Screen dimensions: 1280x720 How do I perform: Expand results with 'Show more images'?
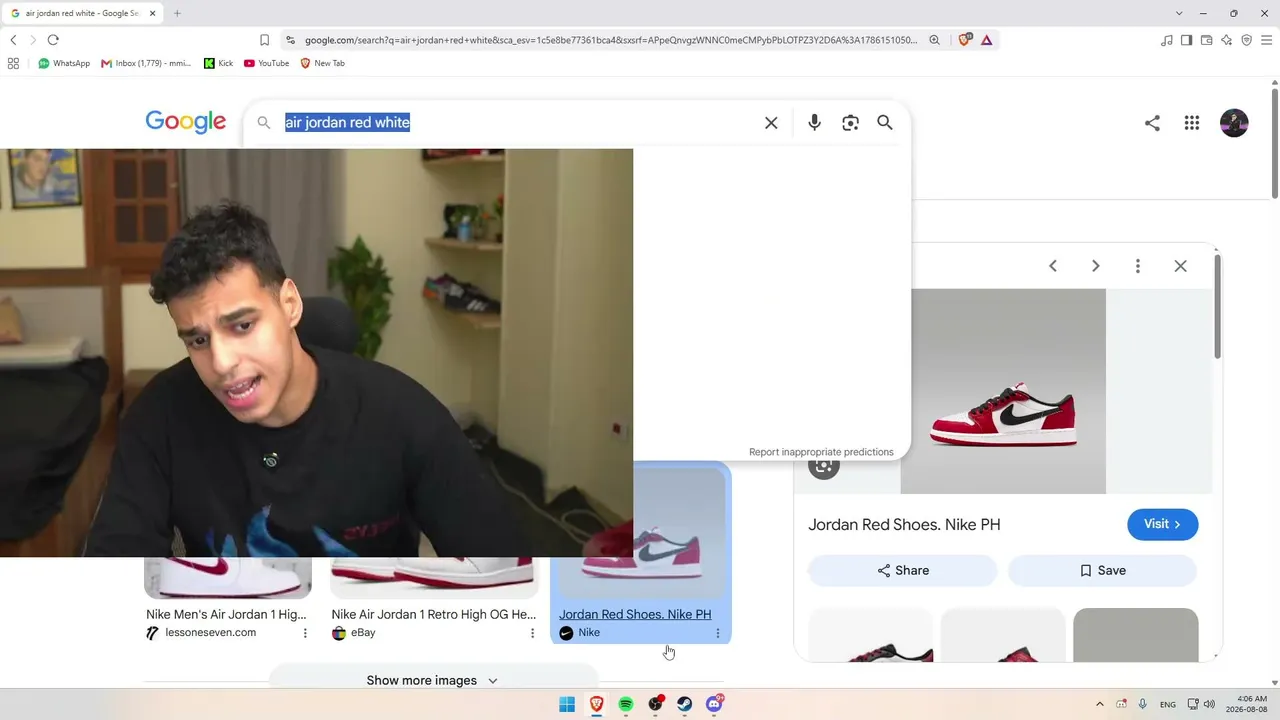coord(433,680)
